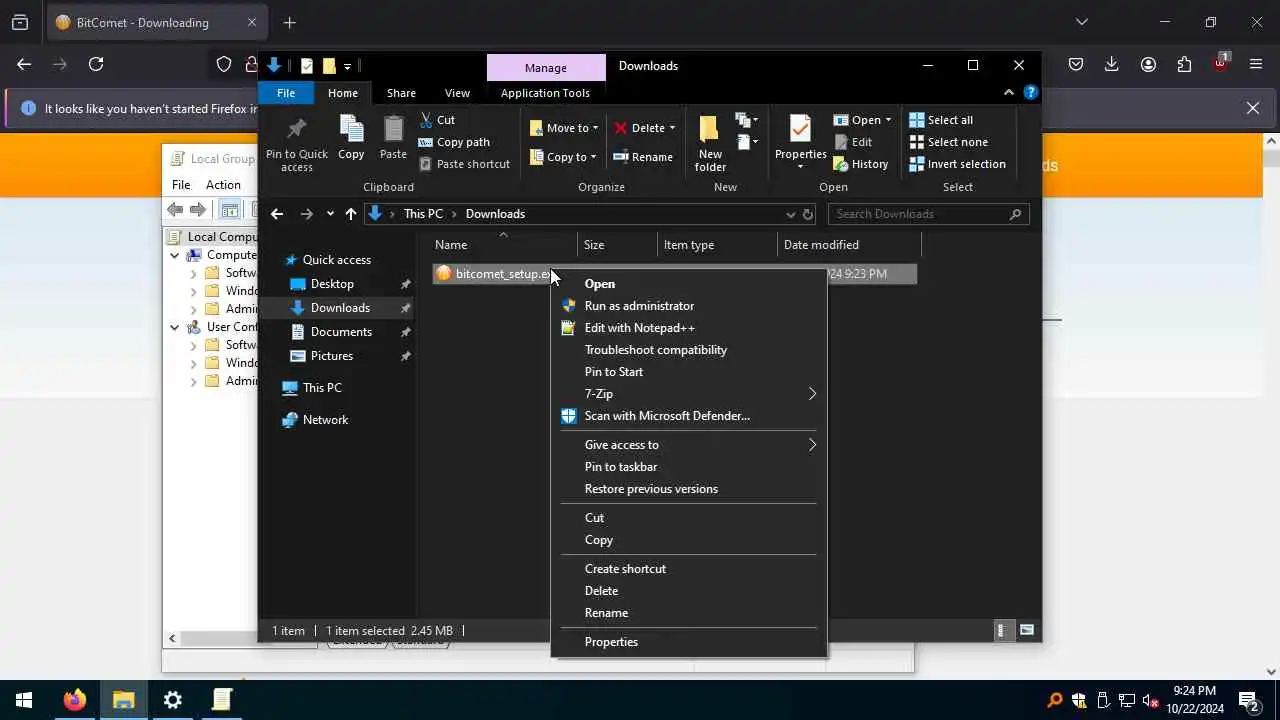Open the Move to dropdown
Viewport: 1280px width, 720px height.
coord(564,128)
